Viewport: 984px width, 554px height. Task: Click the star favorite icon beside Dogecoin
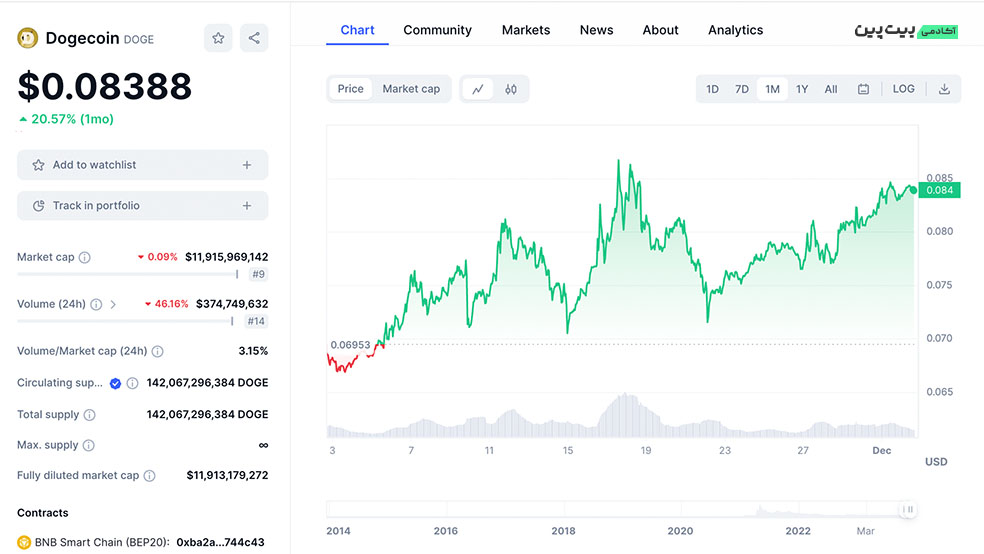pos(218,39)
